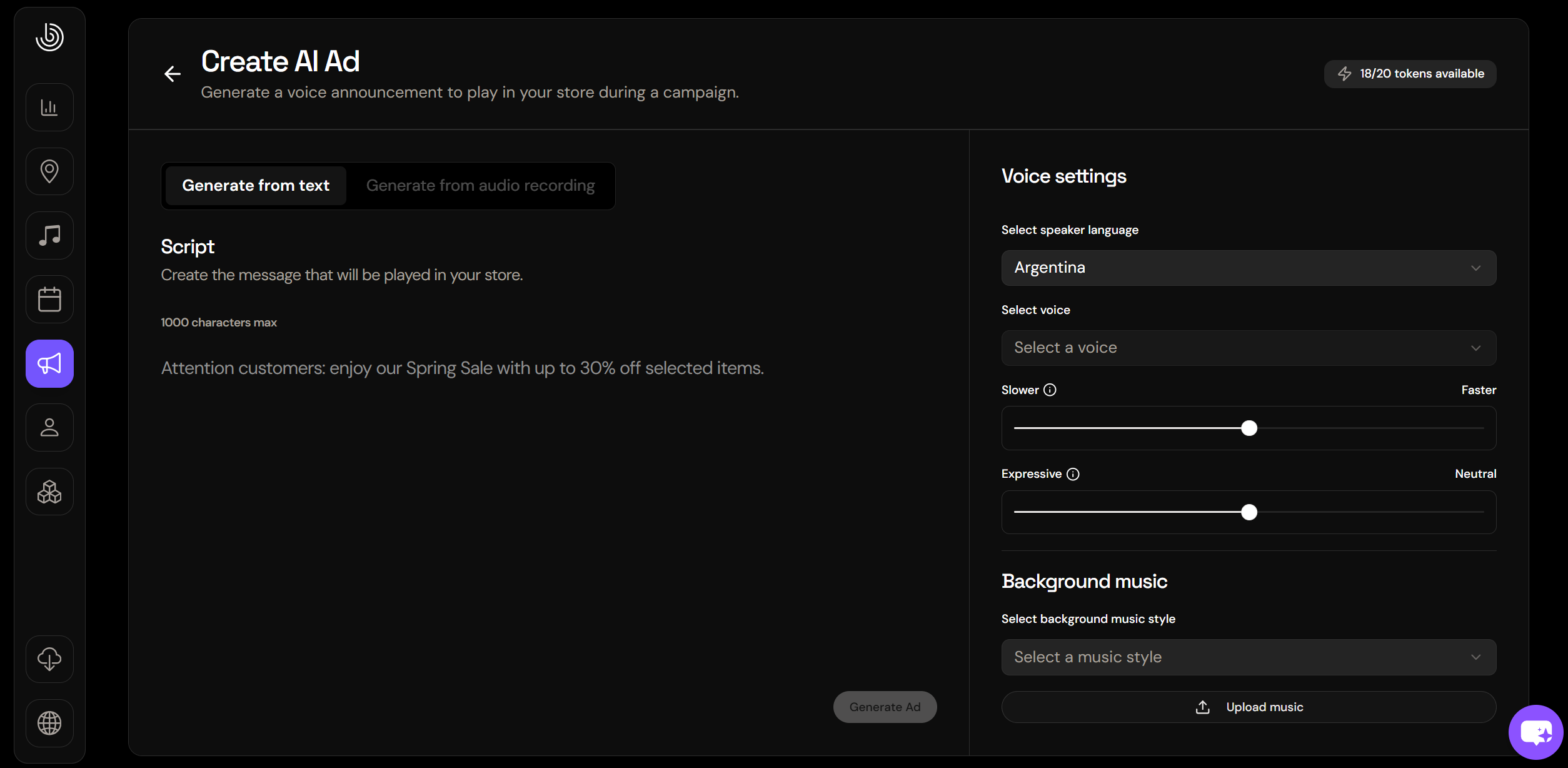Open the chat assistant bubble
Image resolution: width=1568 pixels, height=768 pixels.
point(1535,732)
